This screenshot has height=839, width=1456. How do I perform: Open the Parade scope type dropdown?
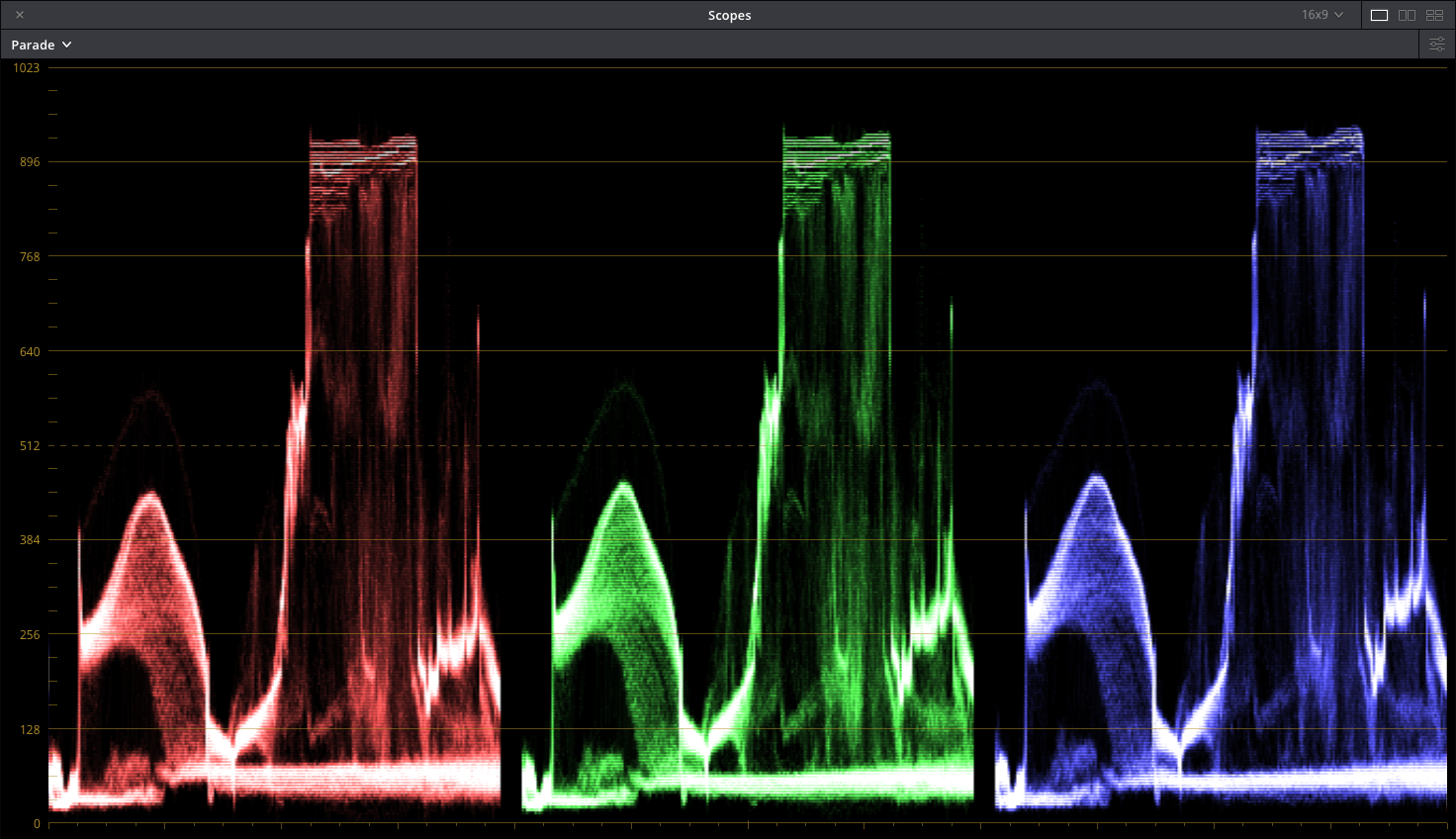click(x=42, y=45)
